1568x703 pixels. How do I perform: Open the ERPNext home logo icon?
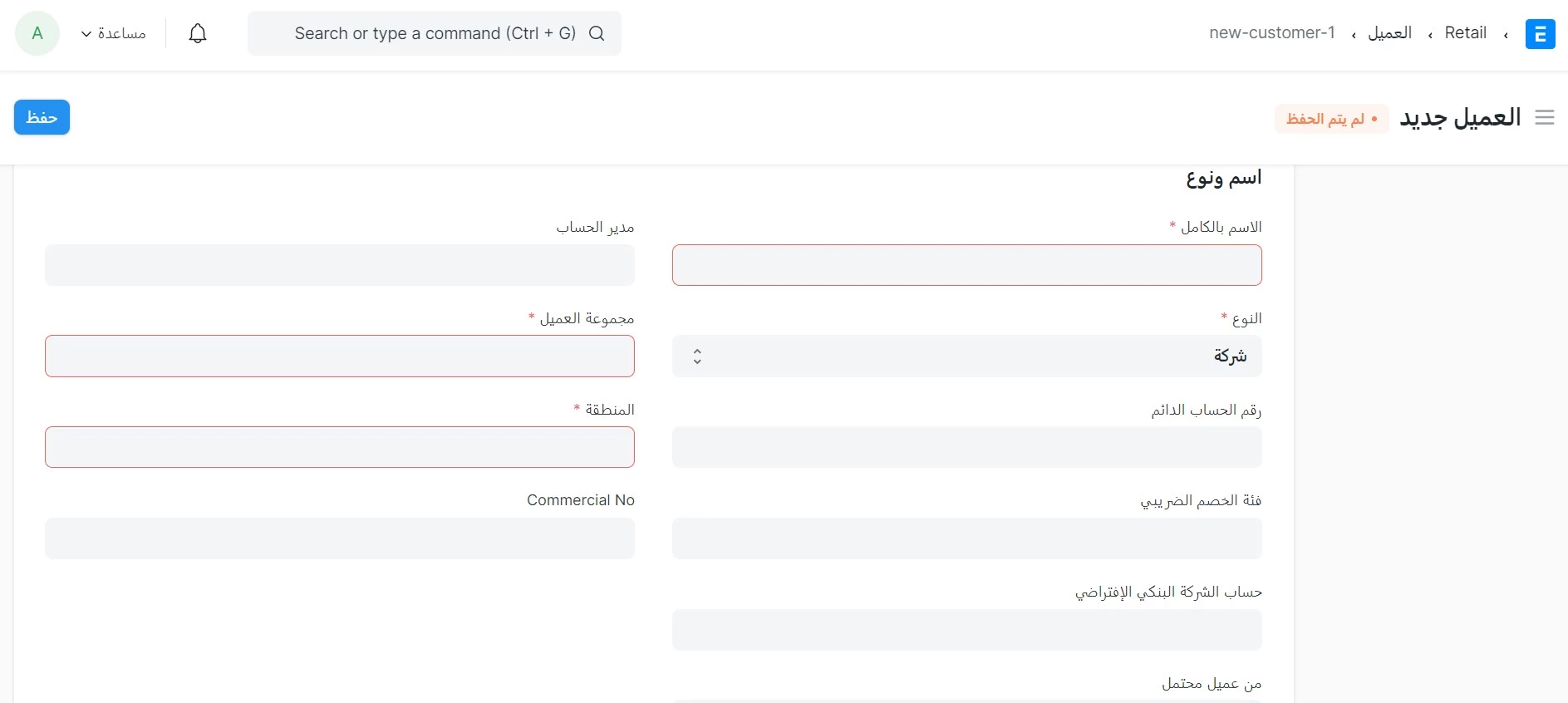(1540, 34)
